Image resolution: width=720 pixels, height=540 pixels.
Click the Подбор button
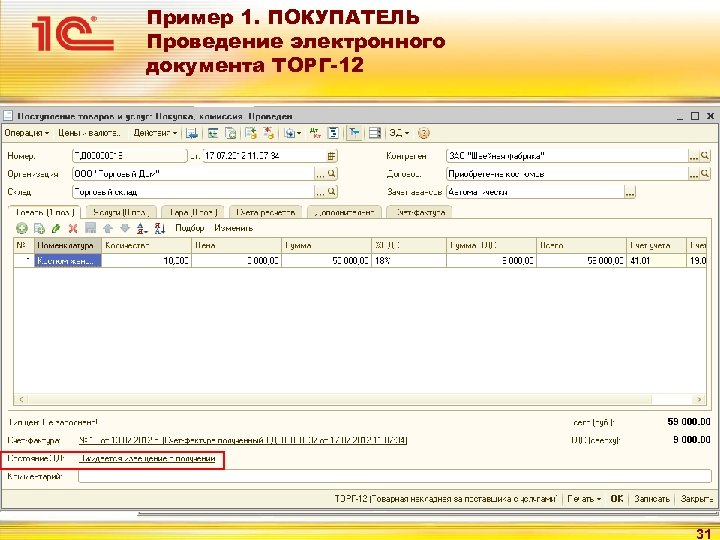click(190, 228)
